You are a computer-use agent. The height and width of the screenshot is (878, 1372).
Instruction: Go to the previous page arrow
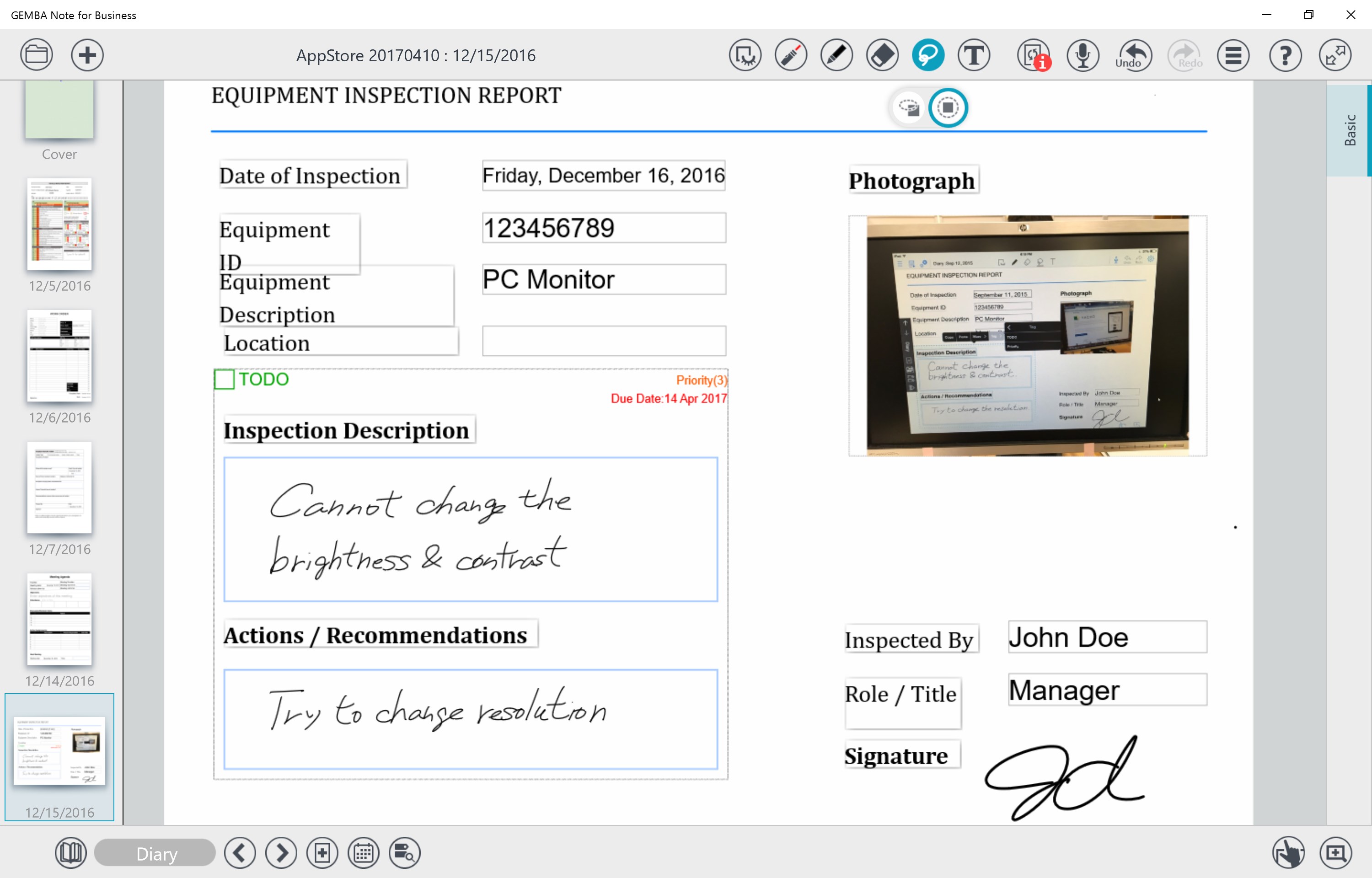[x=240, y=853]
